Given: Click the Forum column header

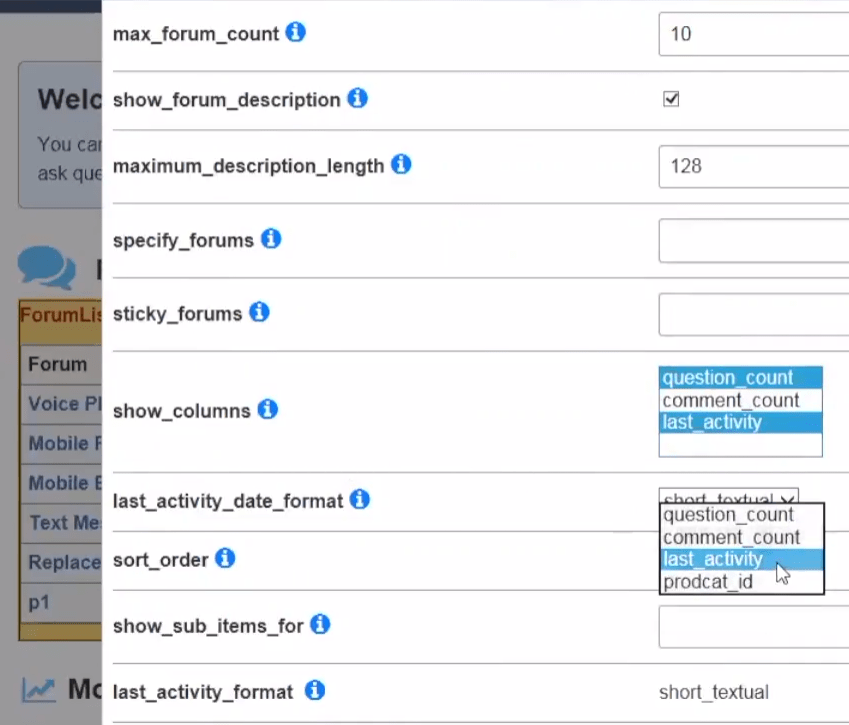Looking at the screenshot, I should point(57,363).
